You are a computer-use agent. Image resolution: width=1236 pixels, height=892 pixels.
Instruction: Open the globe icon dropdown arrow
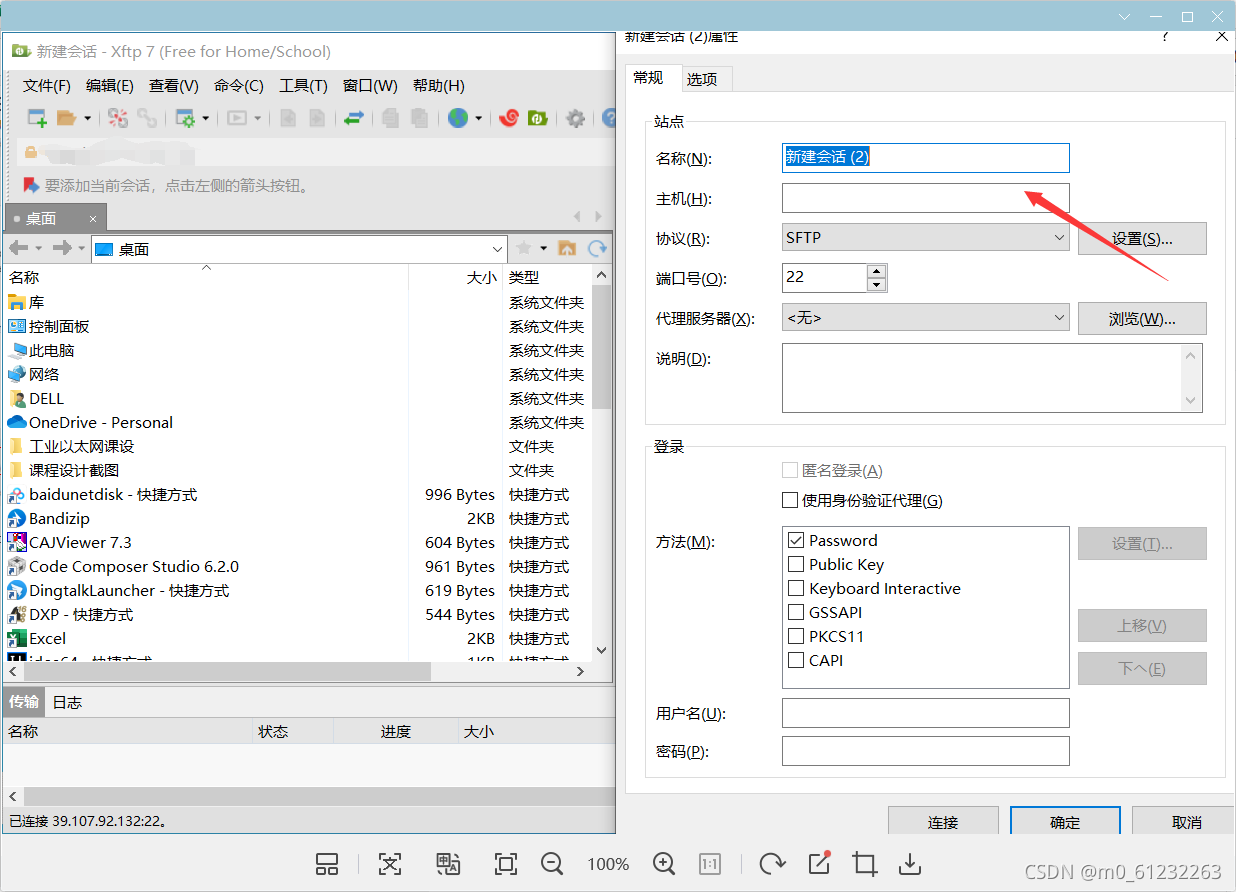pos(479,118)
